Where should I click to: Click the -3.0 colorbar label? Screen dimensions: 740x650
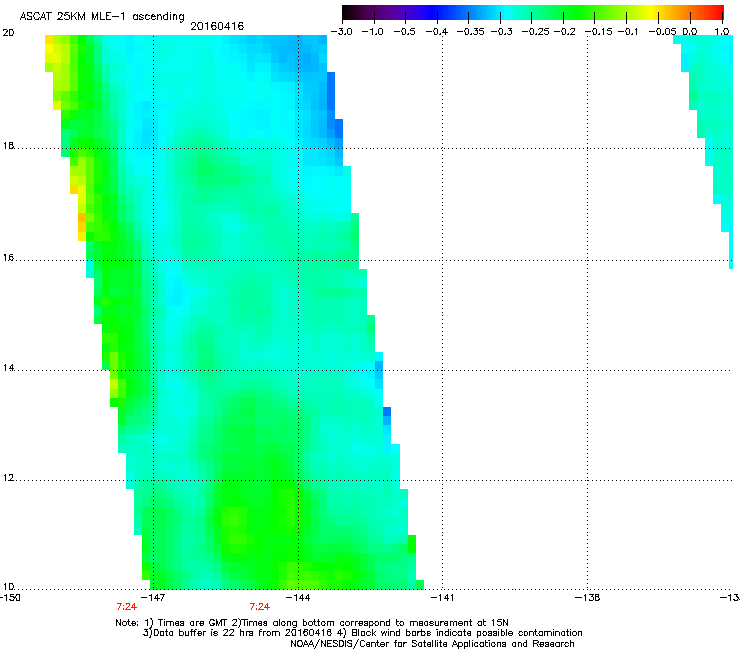342,32
